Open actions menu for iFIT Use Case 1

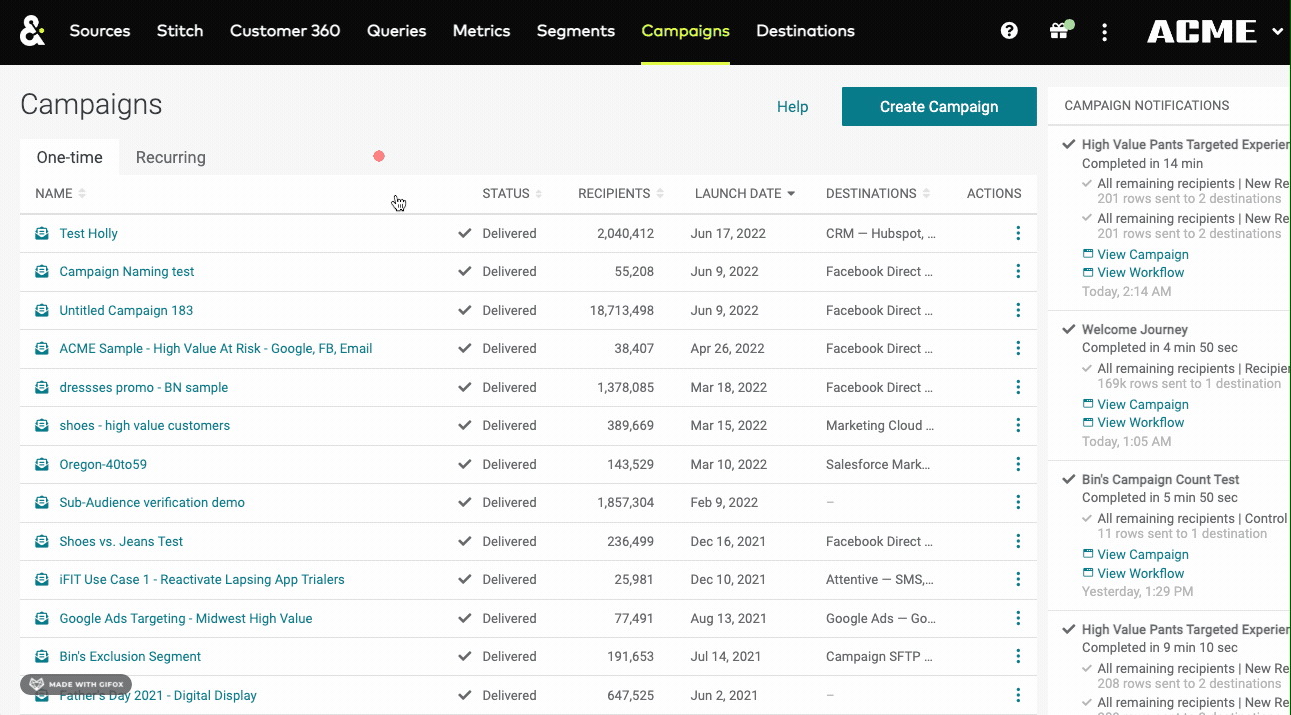click(x=1018, y=579)
